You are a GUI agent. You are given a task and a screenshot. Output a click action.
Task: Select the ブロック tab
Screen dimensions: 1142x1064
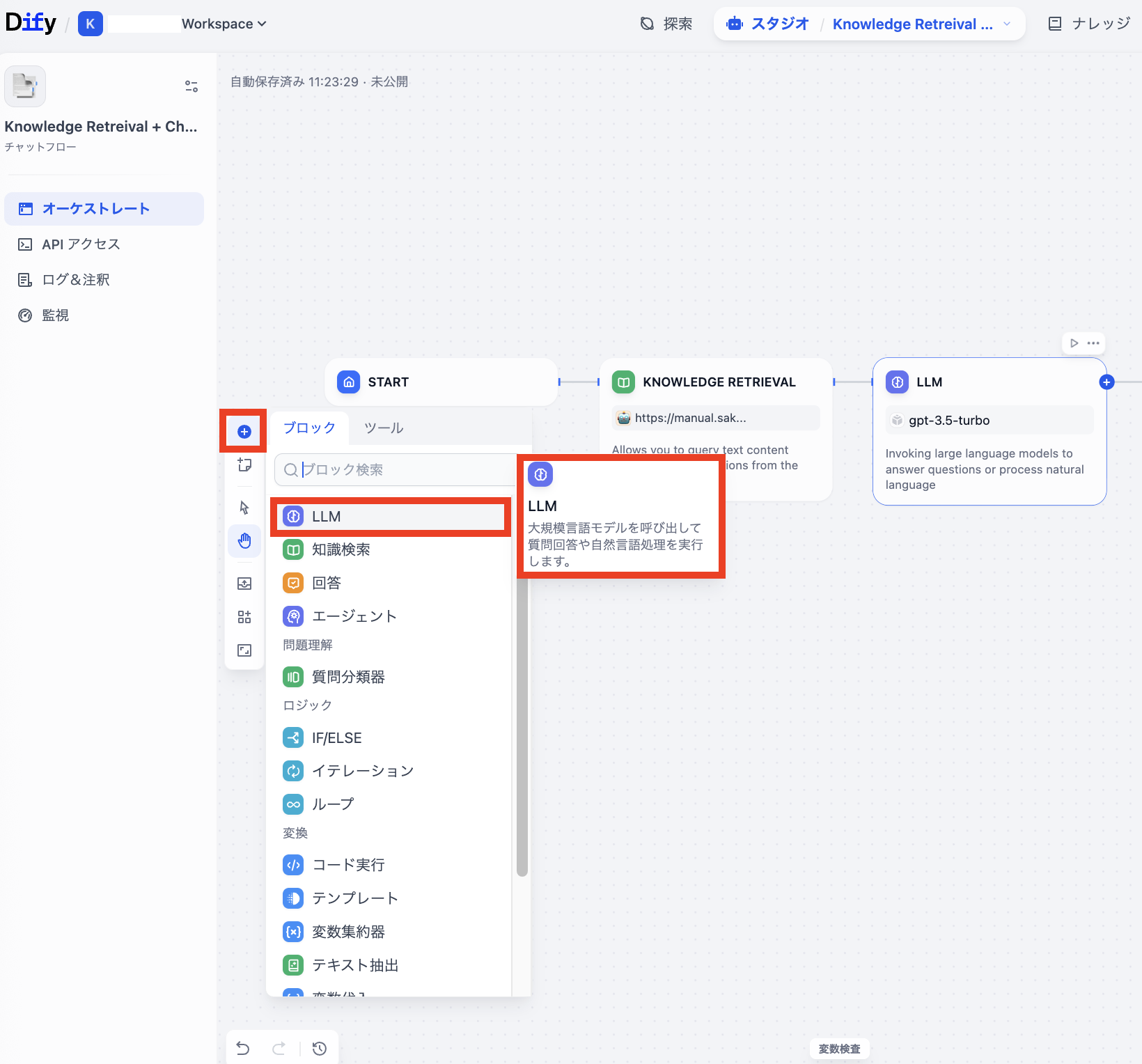(x=309, y=428)
